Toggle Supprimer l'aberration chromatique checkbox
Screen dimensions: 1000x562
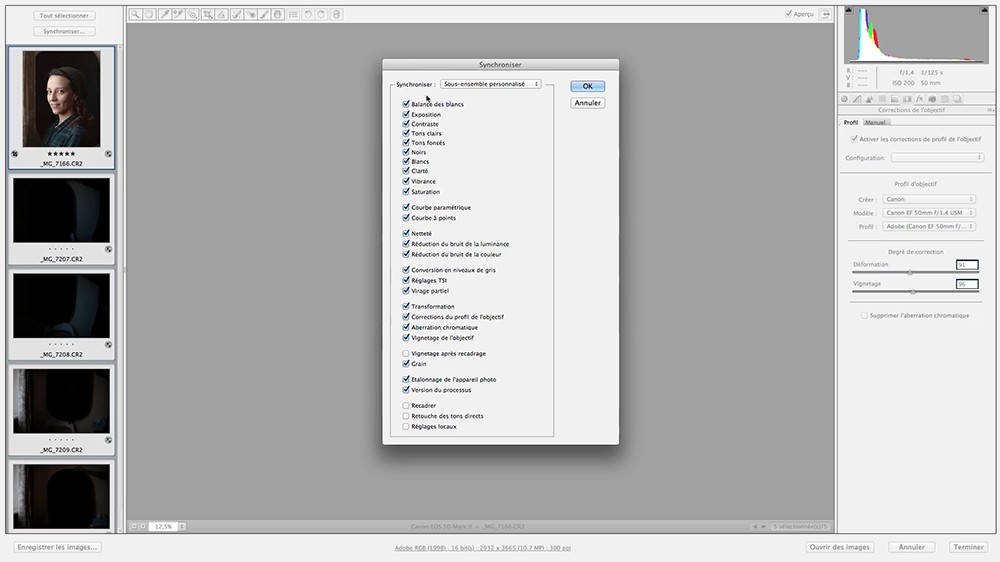[x=864, y=315]
